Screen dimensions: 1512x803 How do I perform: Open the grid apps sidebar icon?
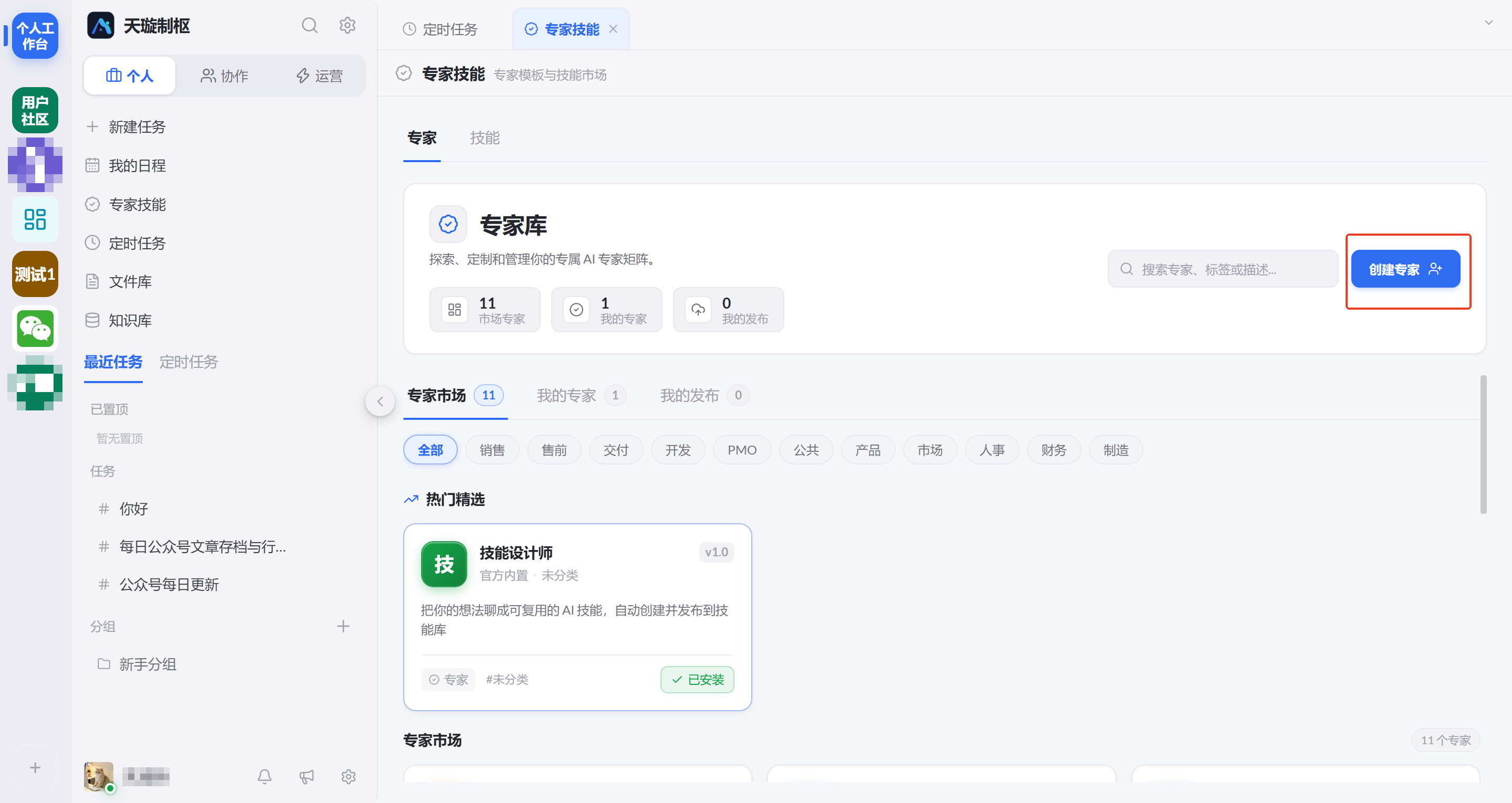pos(35,219)
